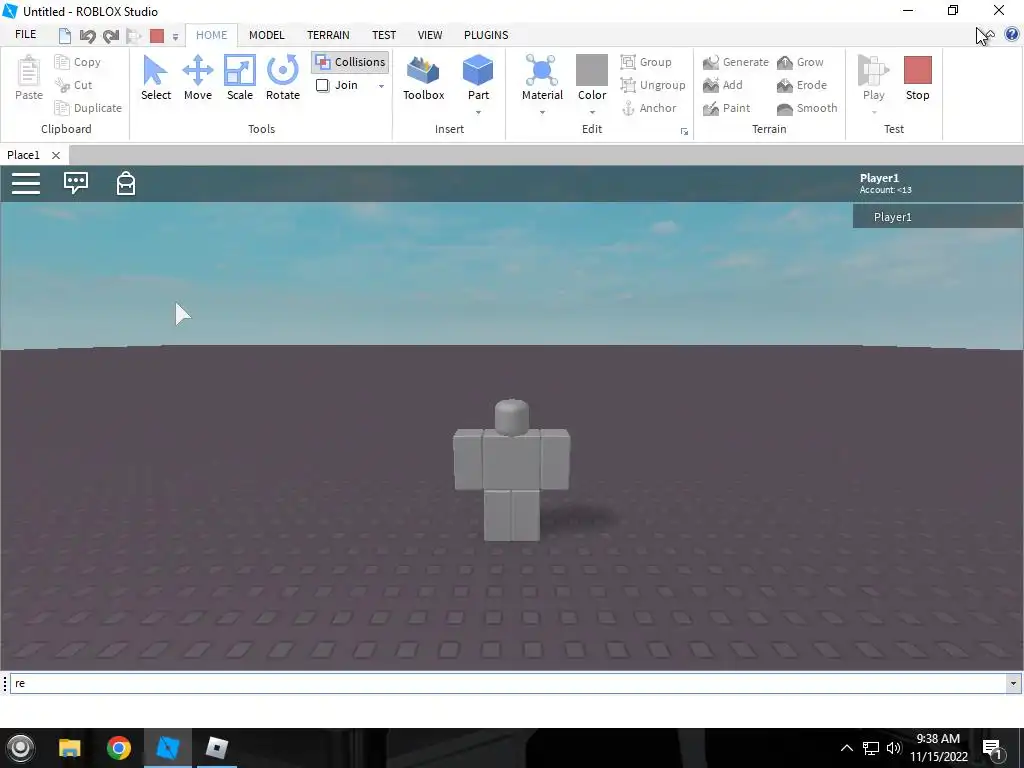Viewport: 1024px width, 768px height.
Task: Choose the Scale tool
Action: pyautogui.click(x=240, y=78)
